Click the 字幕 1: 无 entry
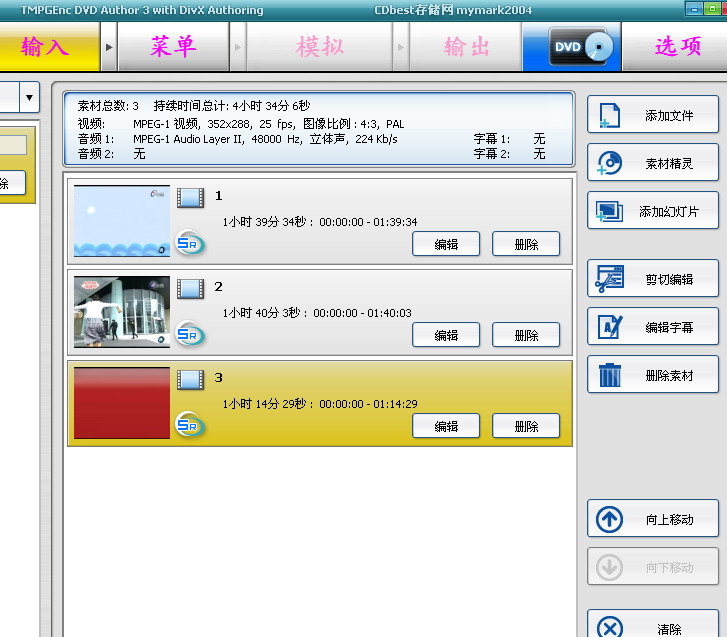727x637 pixels. [510, 139]
